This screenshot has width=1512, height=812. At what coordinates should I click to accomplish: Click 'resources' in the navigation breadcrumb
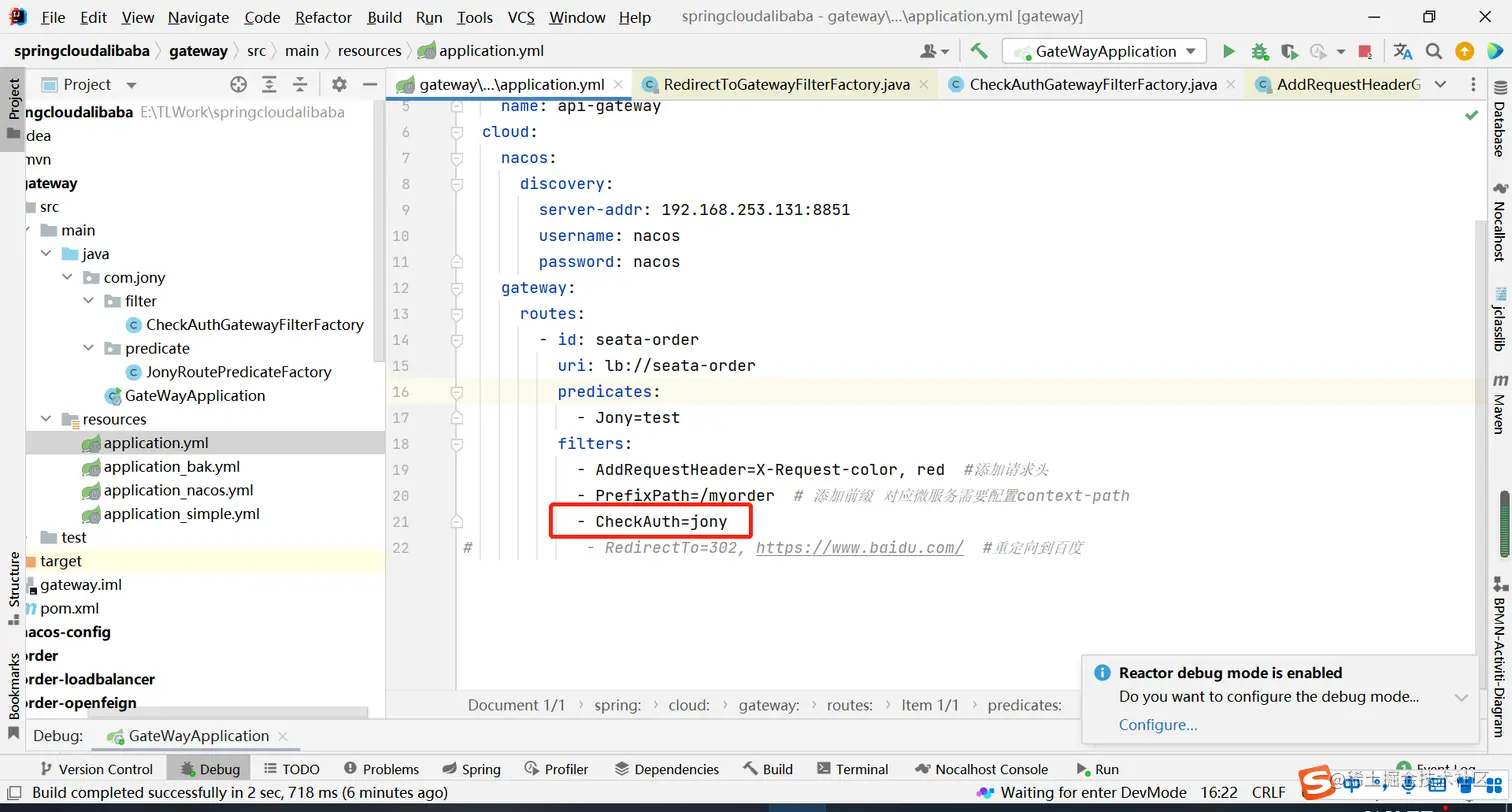(x=369, y=51)
